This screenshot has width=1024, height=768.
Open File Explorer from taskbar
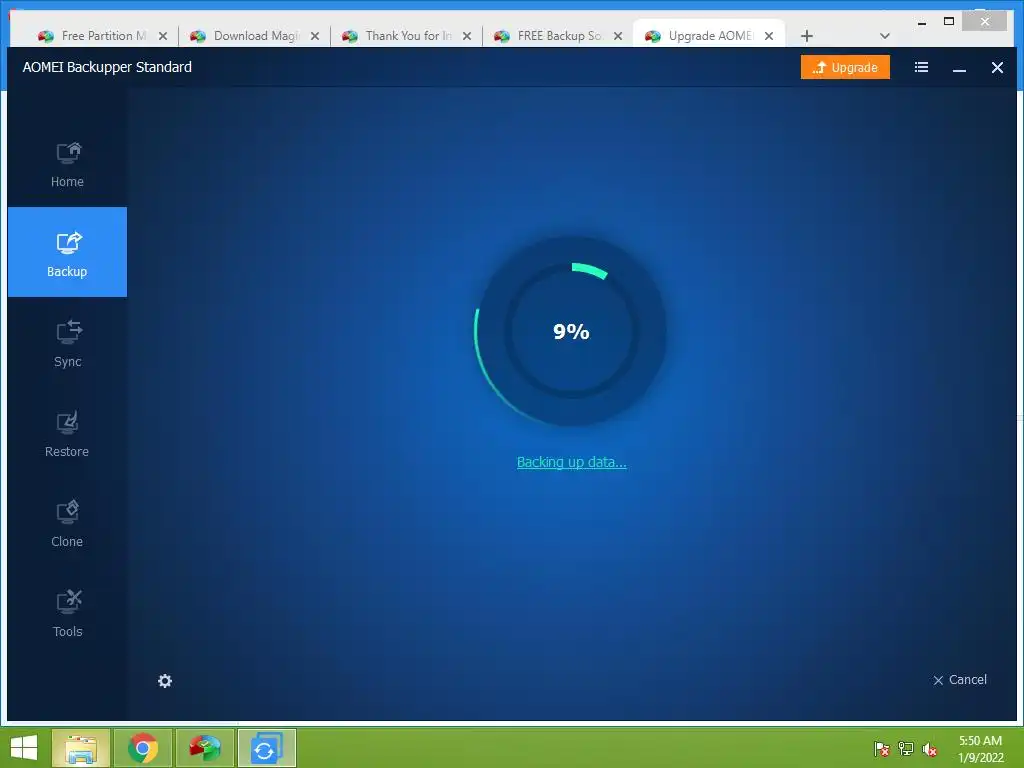tap(80, 748)
